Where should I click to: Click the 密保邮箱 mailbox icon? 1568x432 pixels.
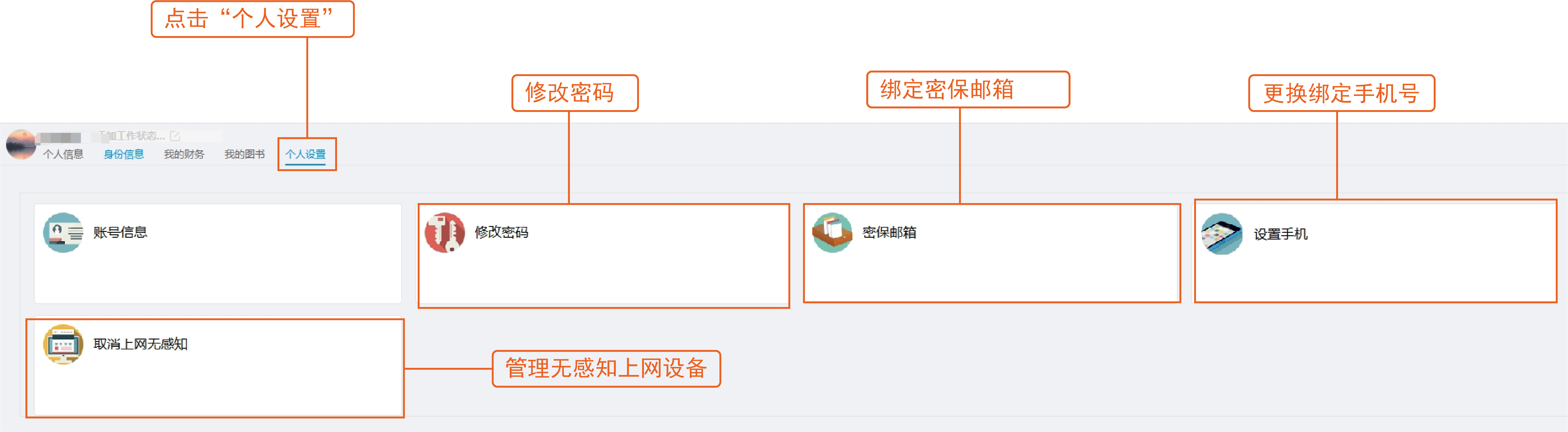click(832, 232)
